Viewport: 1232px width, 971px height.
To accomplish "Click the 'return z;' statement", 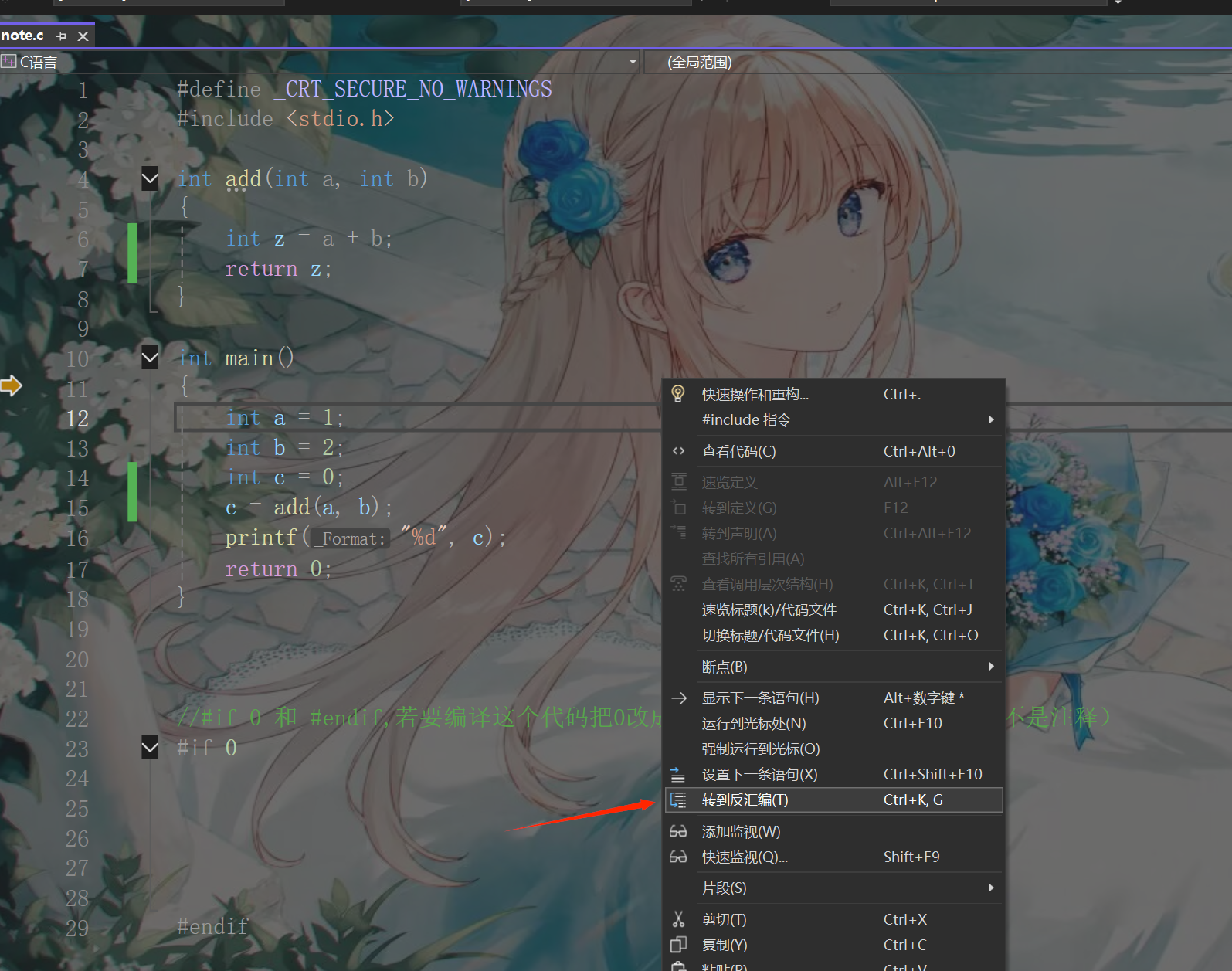I will [278, 269].
